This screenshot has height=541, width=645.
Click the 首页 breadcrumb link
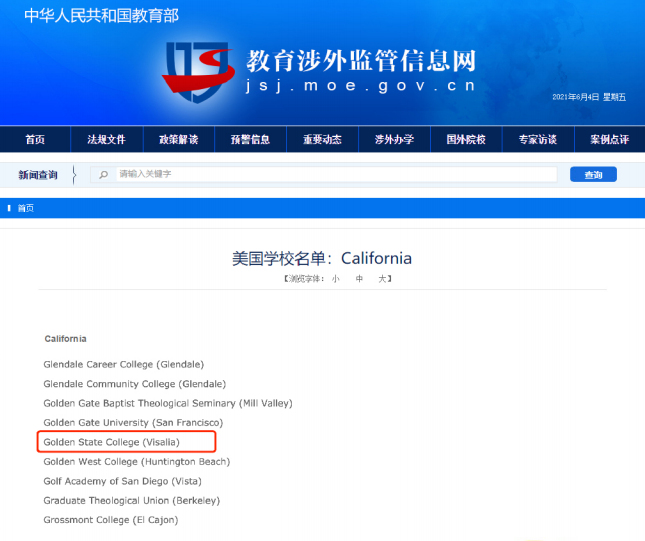[26, 208]
